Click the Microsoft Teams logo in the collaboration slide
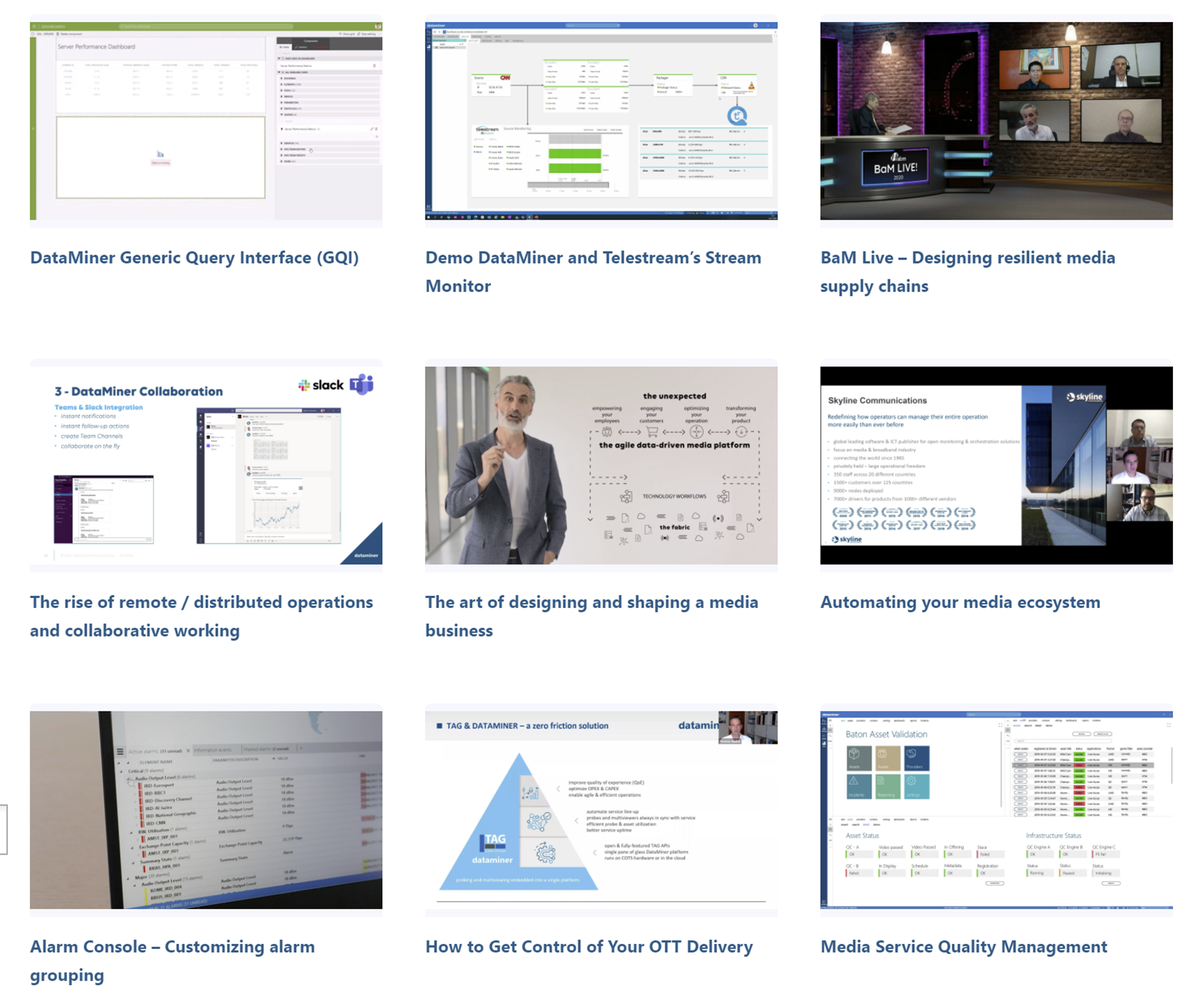 [361, 384]
